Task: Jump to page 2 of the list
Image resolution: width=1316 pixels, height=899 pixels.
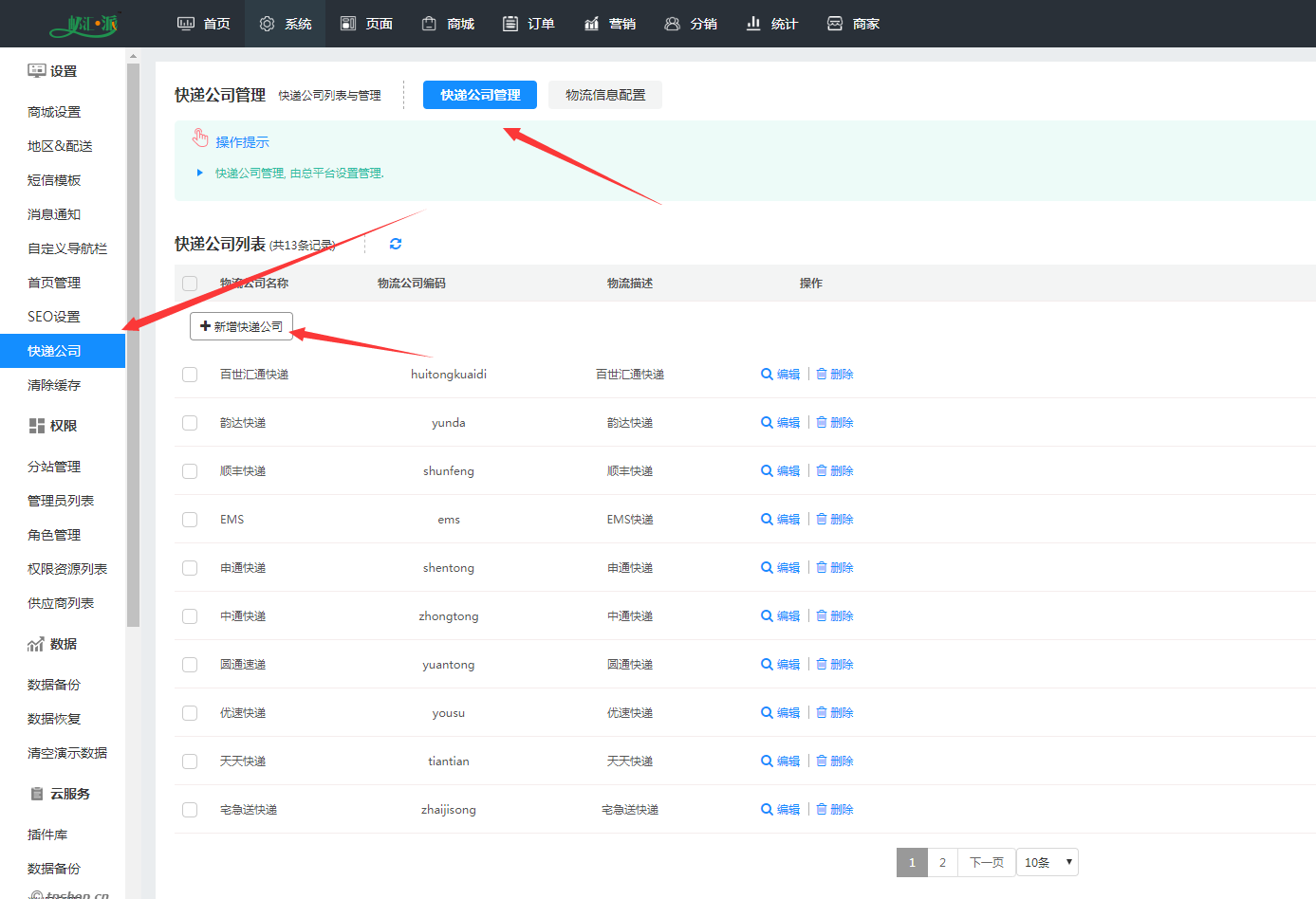Action: tap(942, 862)
